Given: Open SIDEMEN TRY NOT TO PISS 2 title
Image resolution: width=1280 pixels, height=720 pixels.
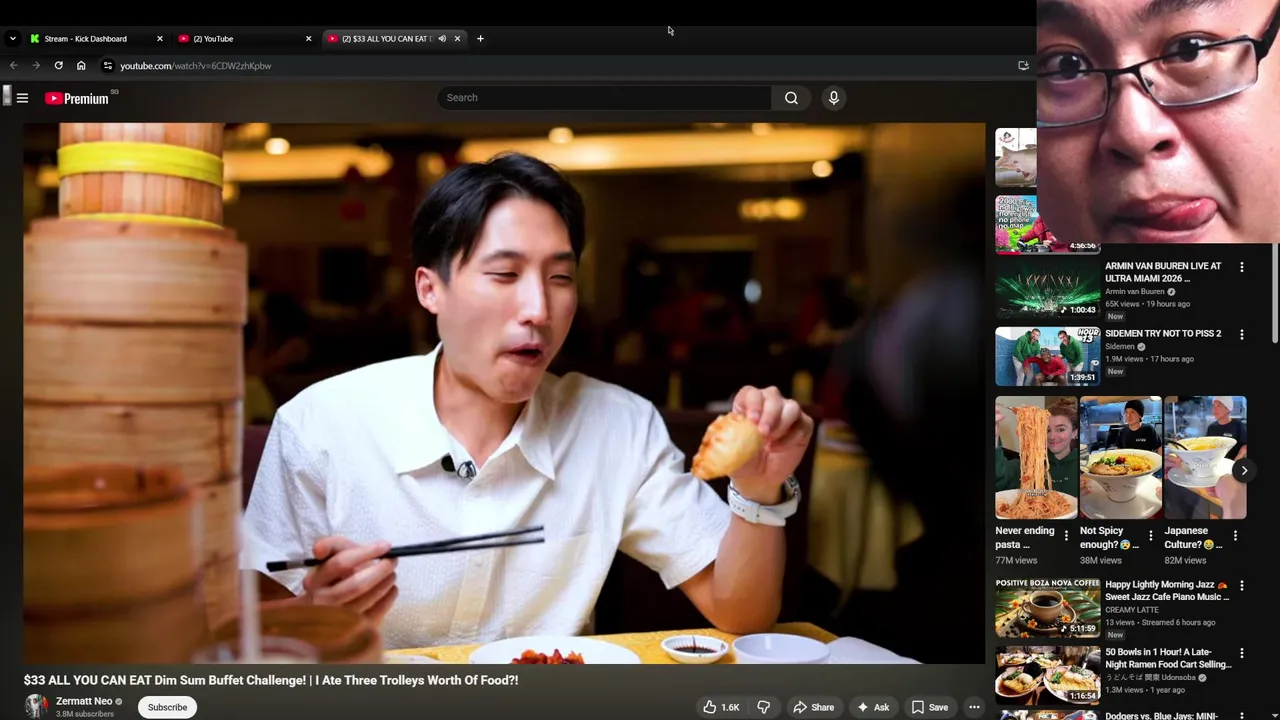Looking at the screenshot, I should point(1163,334).
